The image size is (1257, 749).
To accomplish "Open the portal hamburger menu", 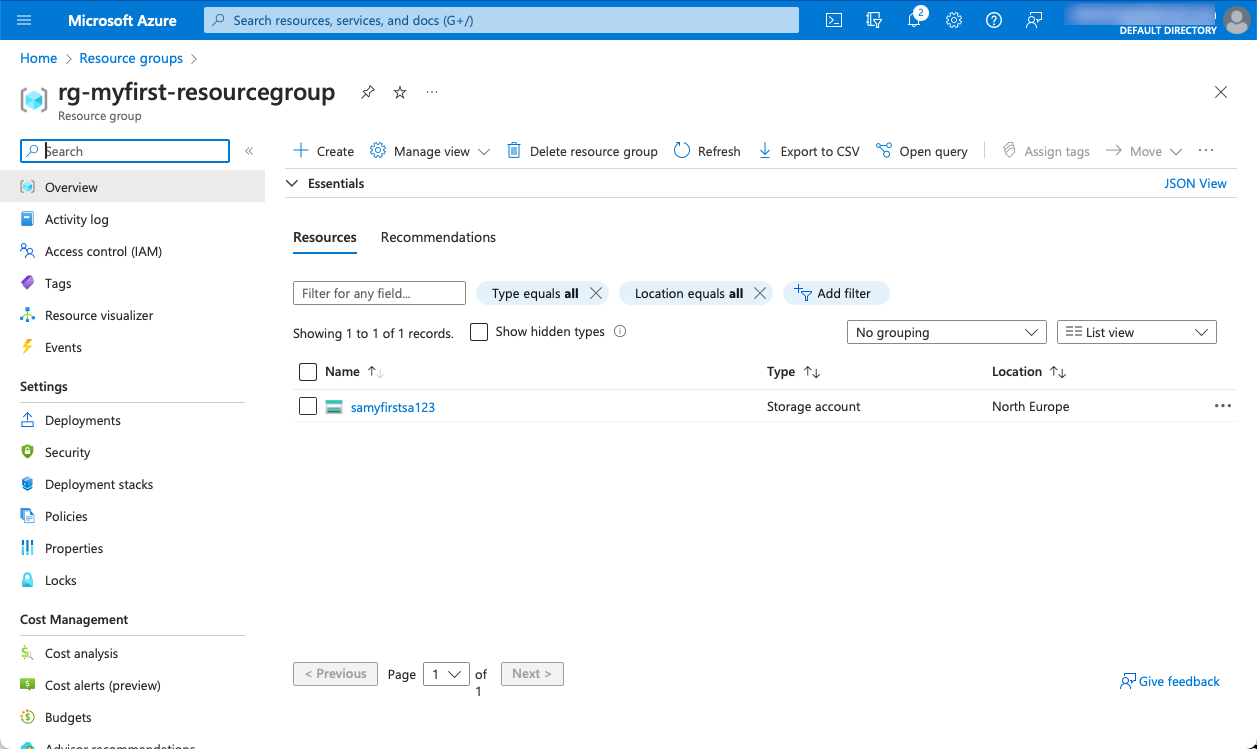I will 24,20.
